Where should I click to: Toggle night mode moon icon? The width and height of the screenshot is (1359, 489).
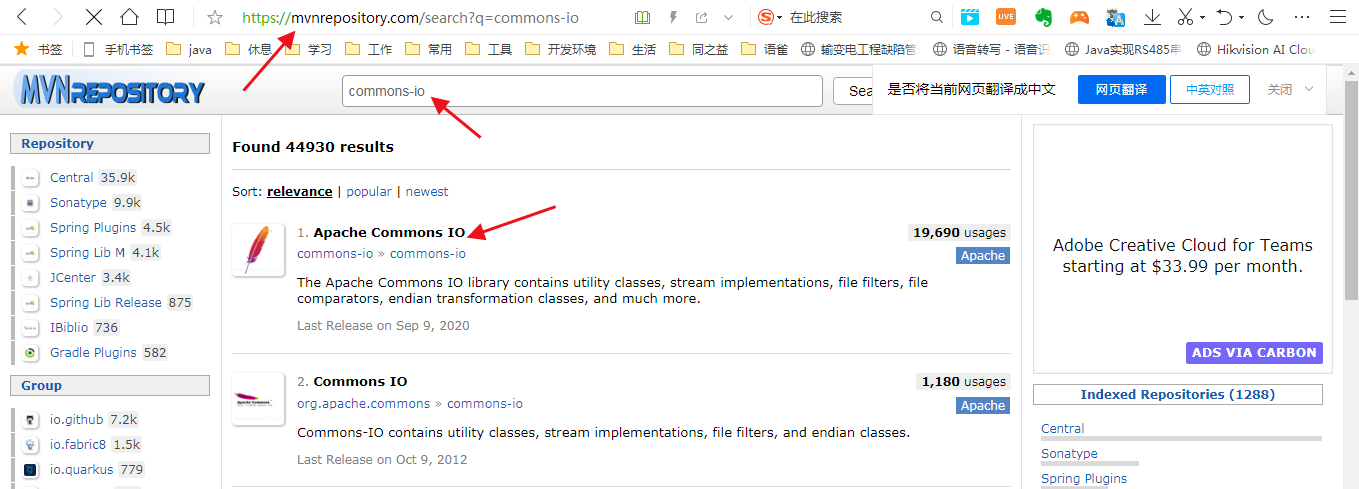click(1265, 17)
